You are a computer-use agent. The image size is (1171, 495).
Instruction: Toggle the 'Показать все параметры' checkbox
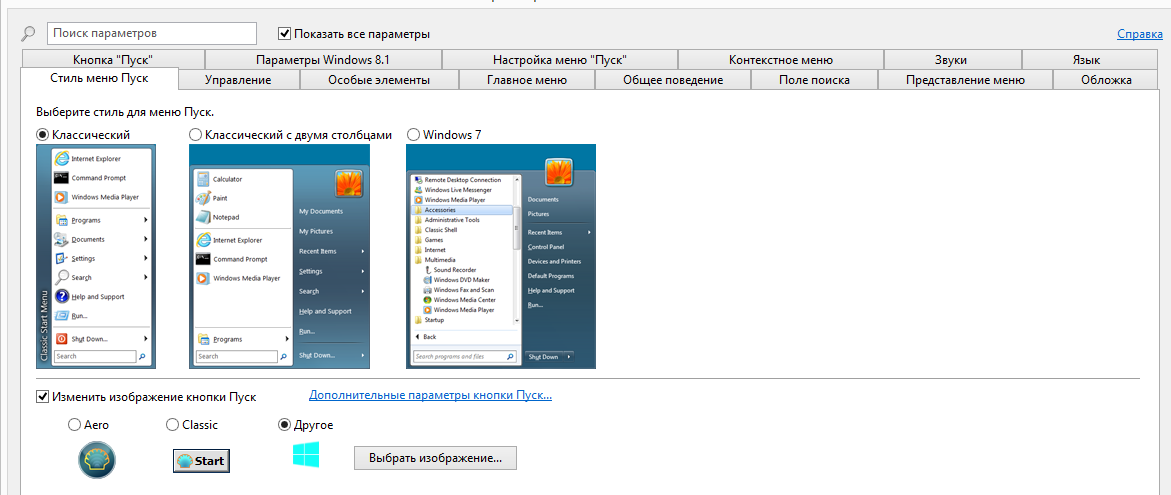(x=284, y=34)
